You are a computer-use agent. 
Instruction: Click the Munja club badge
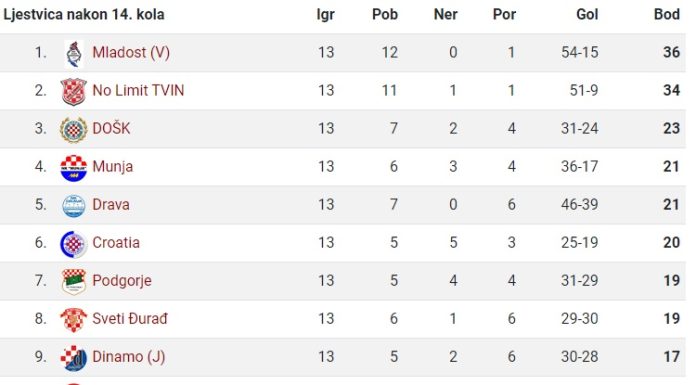(73, 168)
